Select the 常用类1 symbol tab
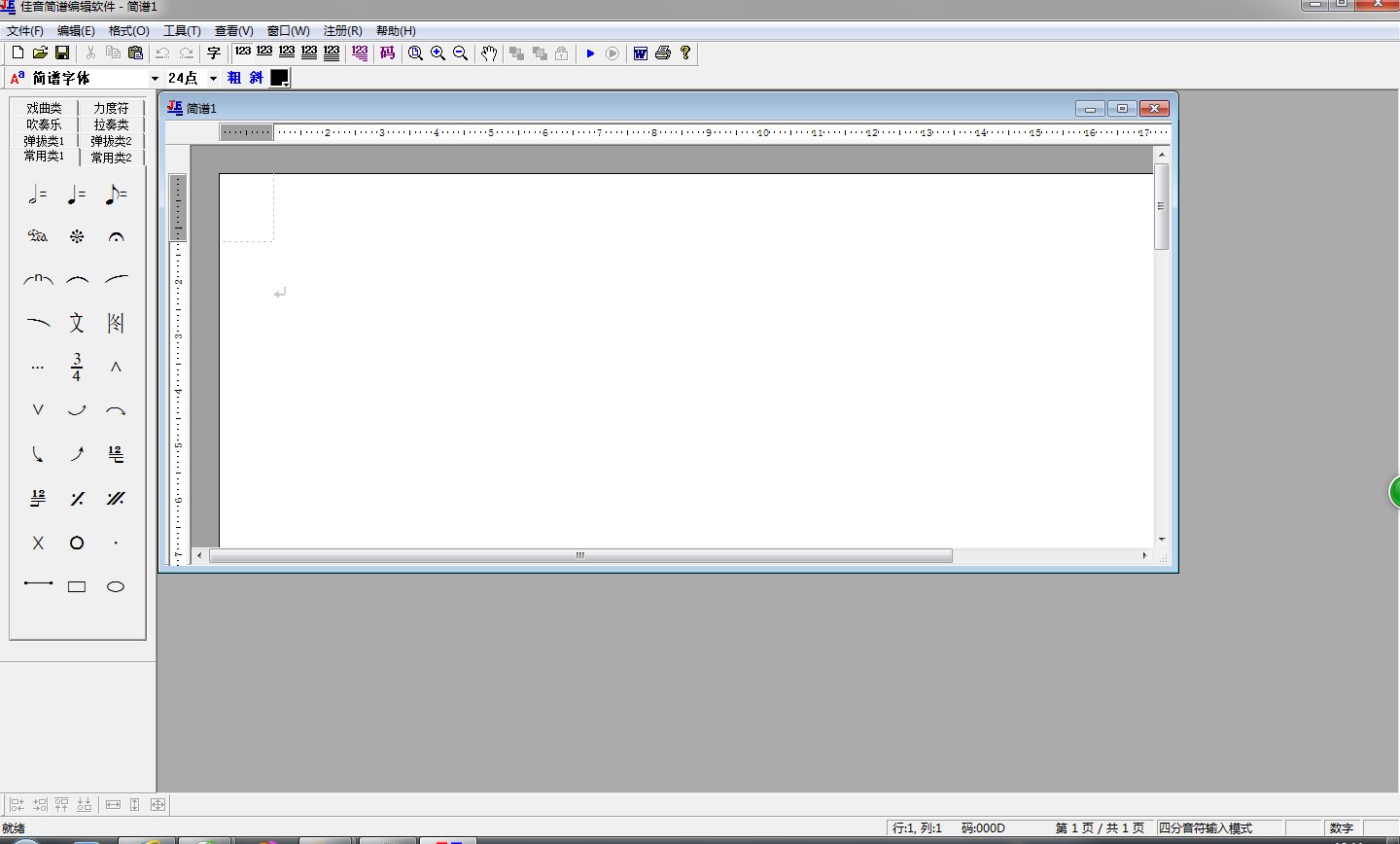 pos(44,157)
